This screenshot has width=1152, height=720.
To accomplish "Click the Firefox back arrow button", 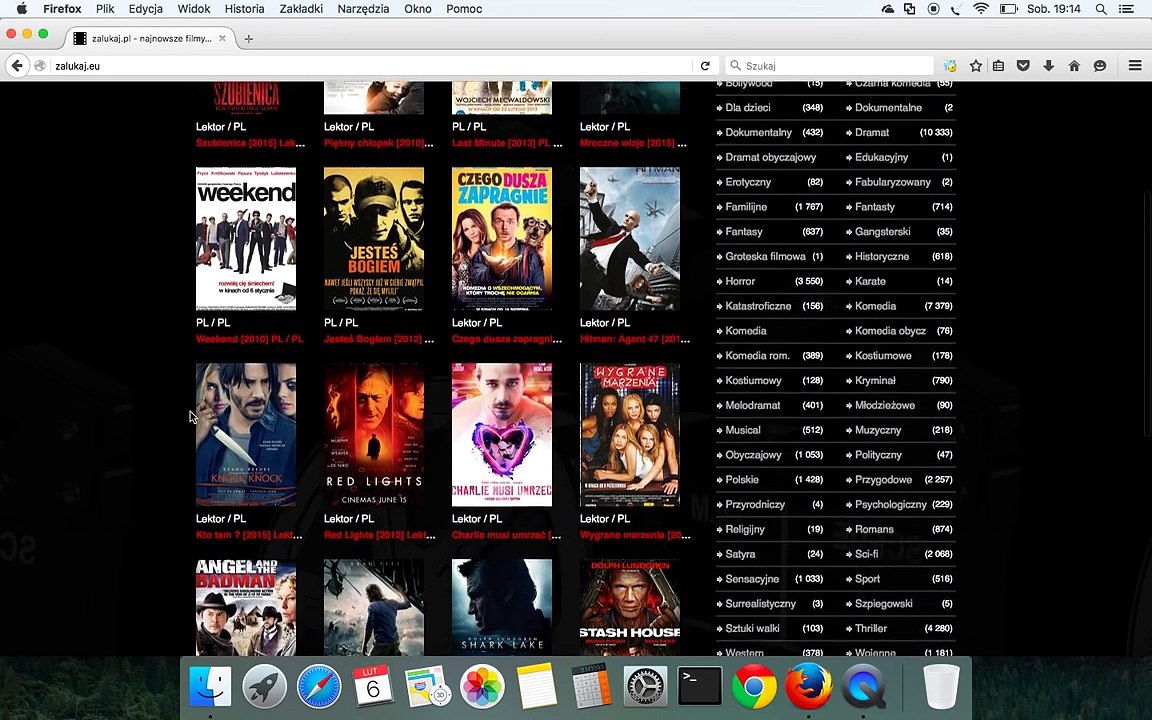I will click(x=17, y=65).
